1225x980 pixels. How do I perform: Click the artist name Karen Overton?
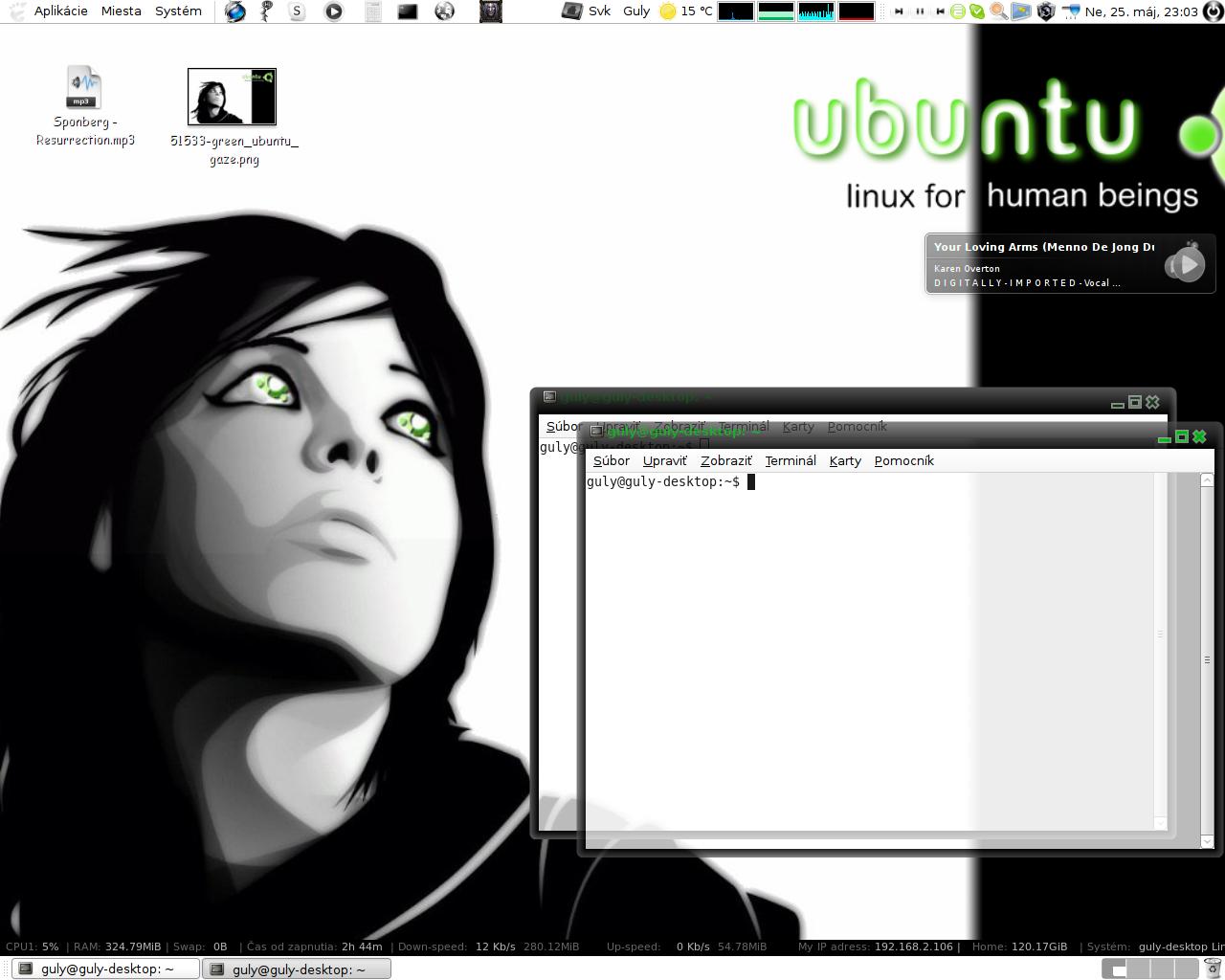coord(967,269)
